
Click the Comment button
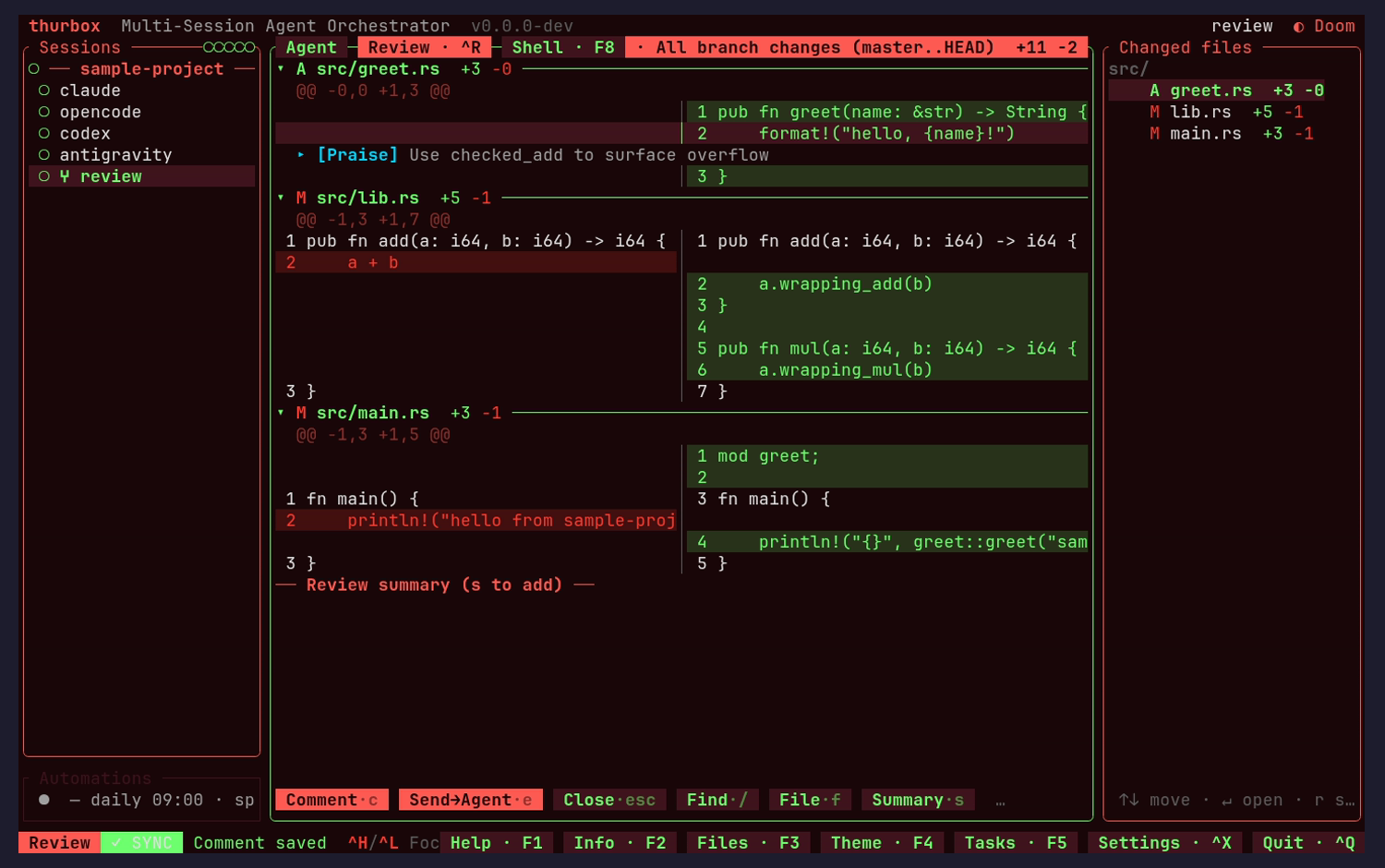331,801
